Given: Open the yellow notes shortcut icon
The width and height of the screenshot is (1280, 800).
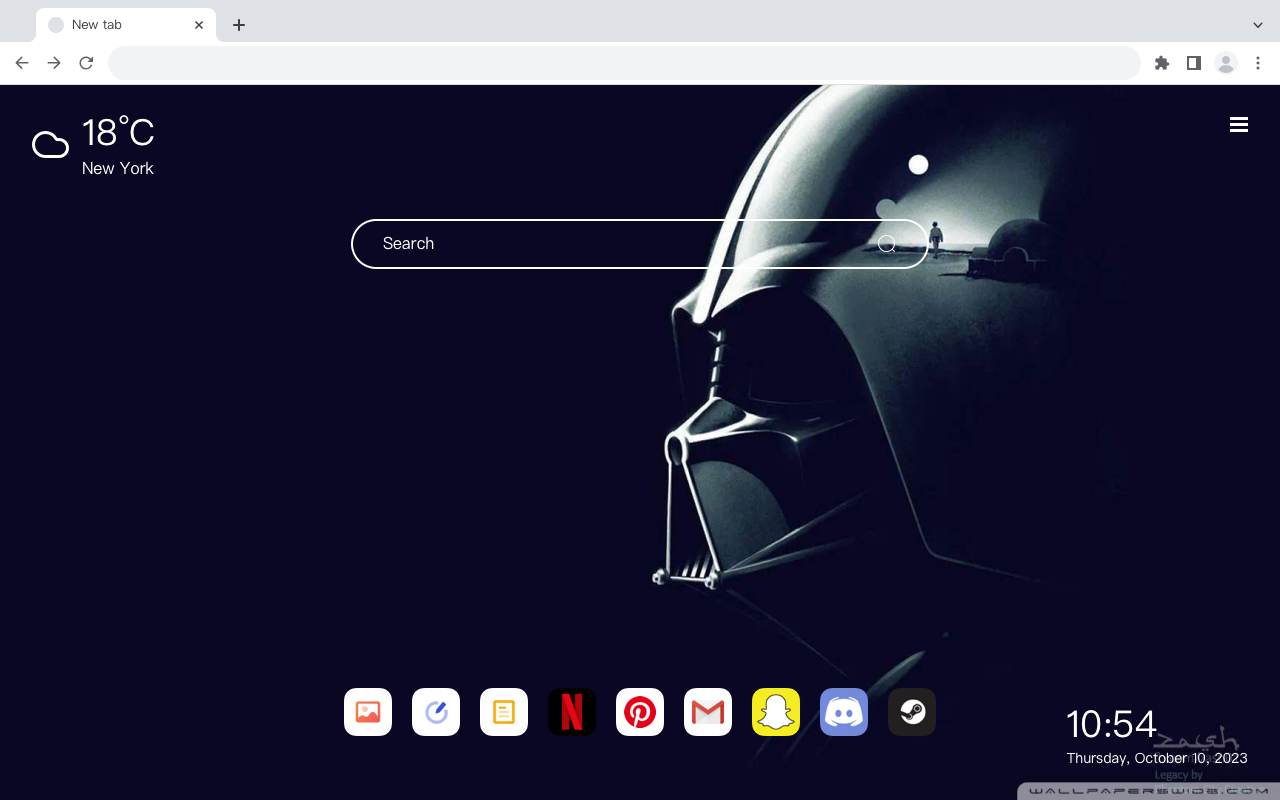Looking at the screenshot, I should [504, 712].
